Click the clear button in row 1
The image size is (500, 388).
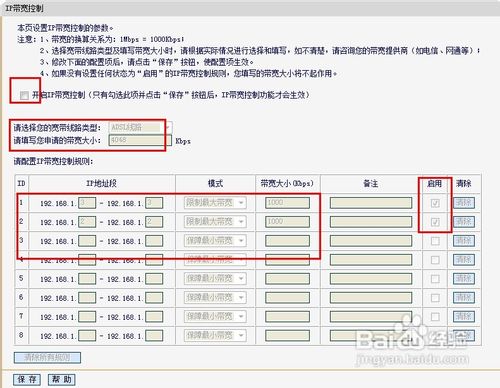tap(464, 203)
